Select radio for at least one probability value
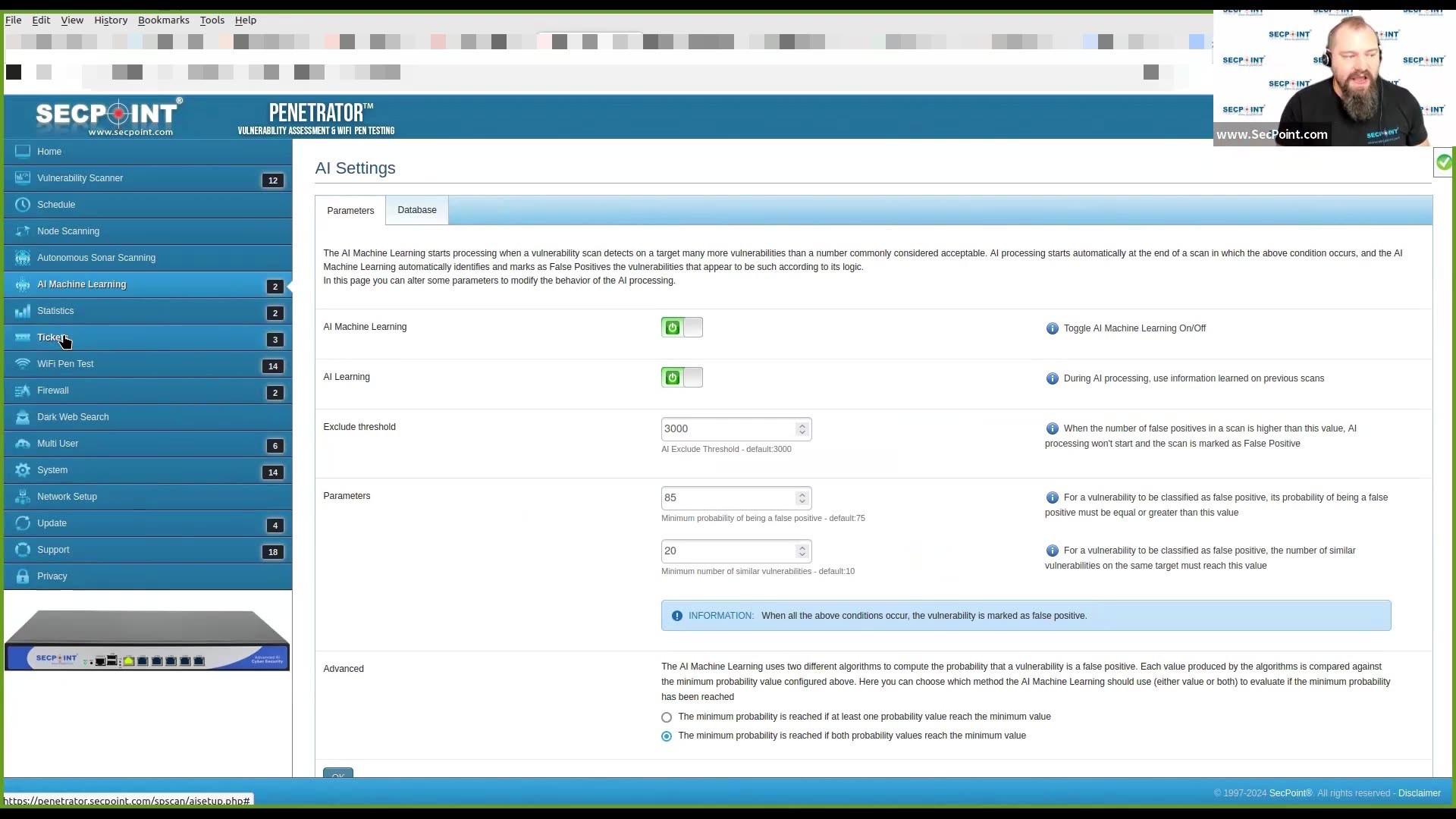The image size is (1456, 819). (x=667, y=717)
